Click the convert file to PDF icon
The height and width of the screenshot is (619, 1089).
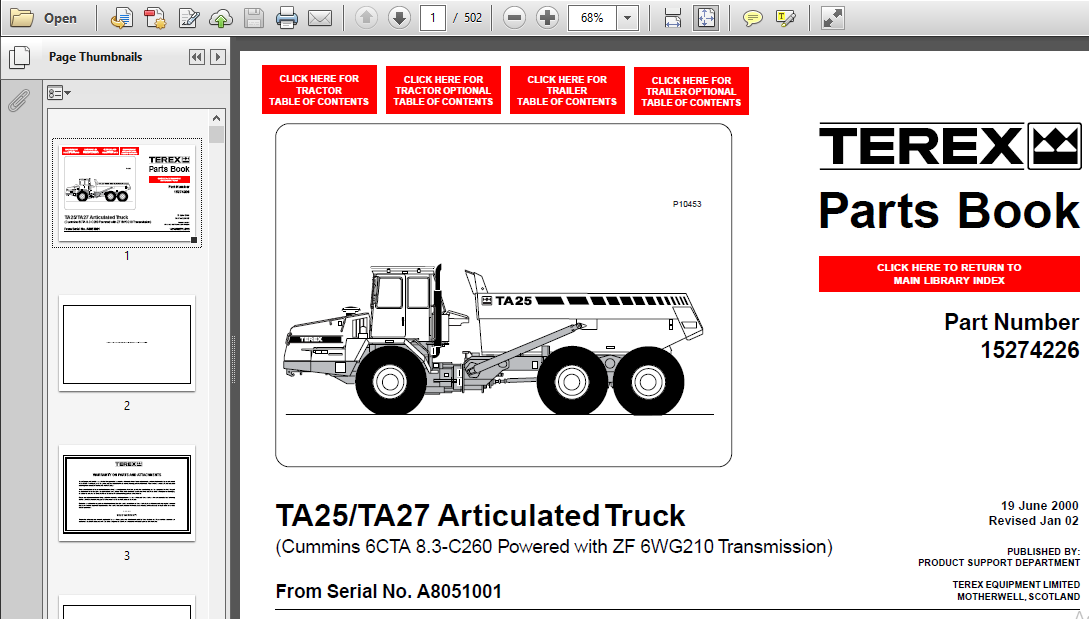click(122, 18)
